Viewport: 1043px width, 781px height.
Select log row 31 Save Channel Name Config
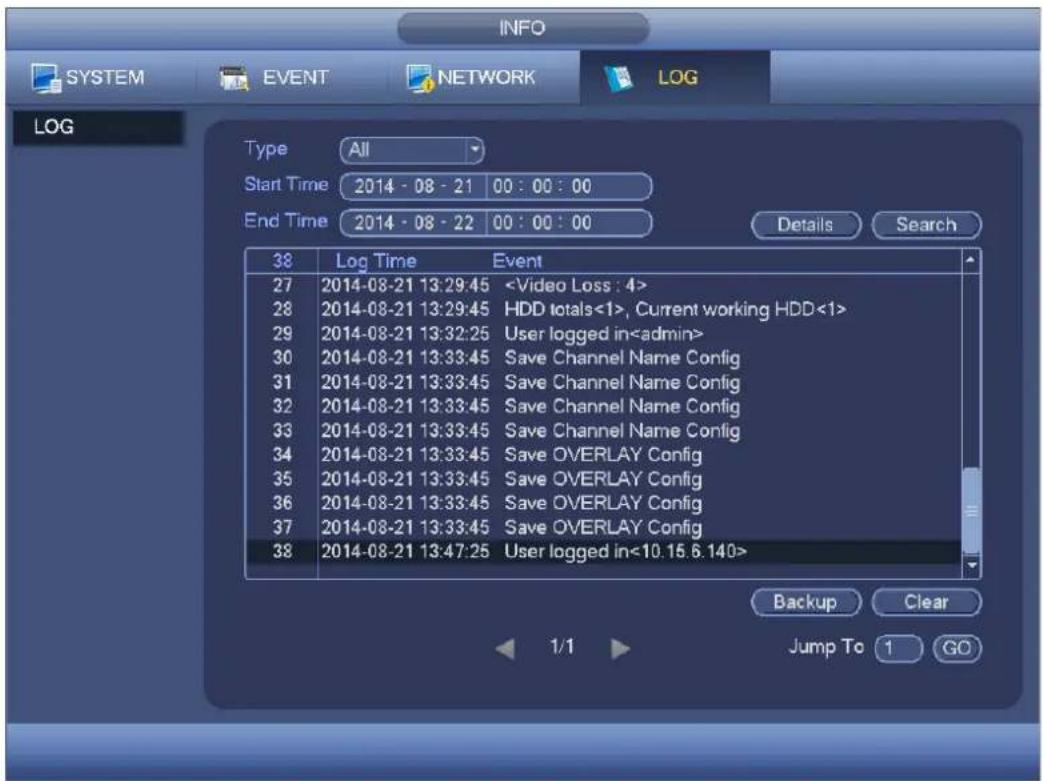coord(603,383)
